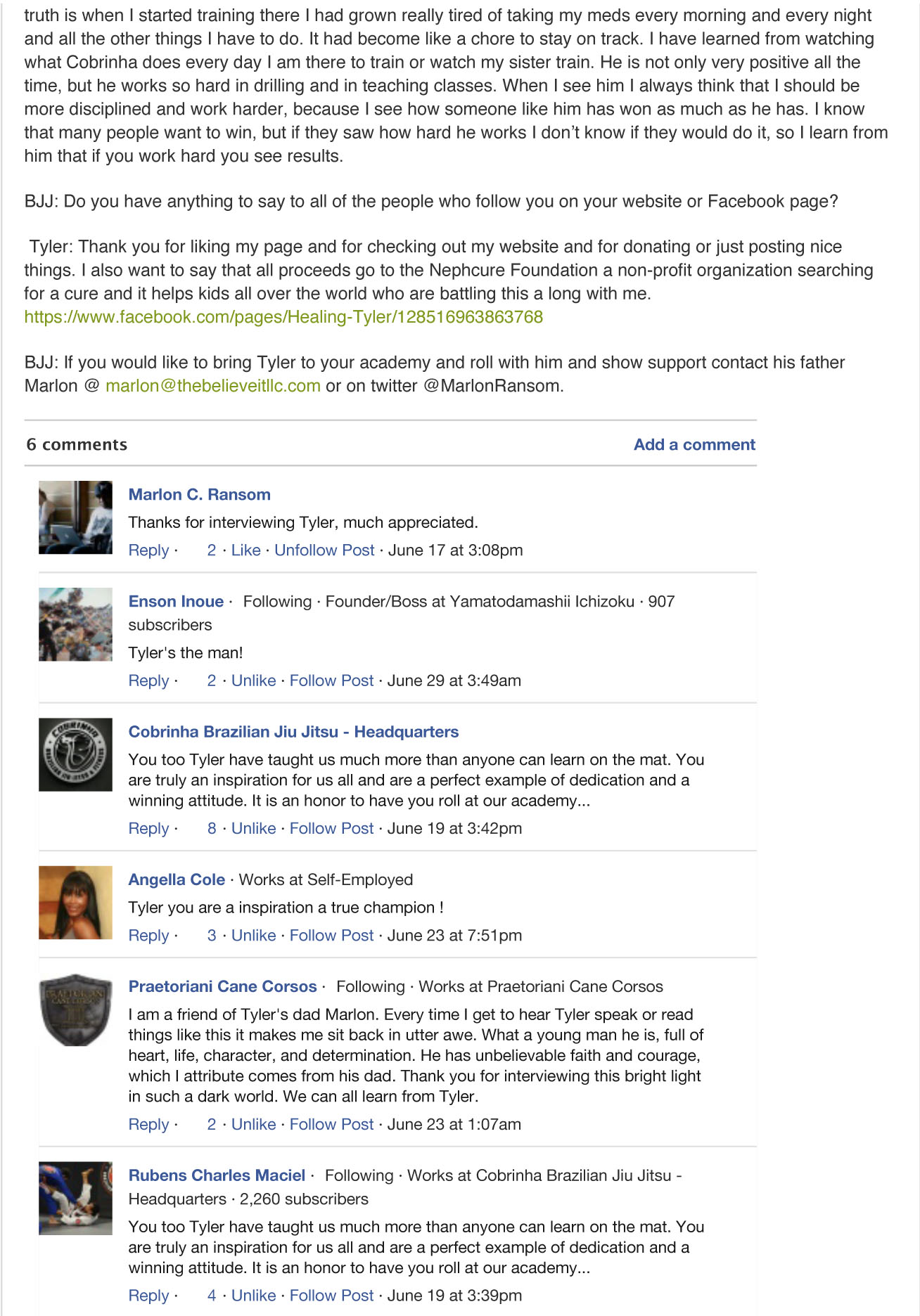This screenshot has width=920, height=1316.
Task: Click Enson Inoue's avatar thumbnail
Action: pos(75,624)
